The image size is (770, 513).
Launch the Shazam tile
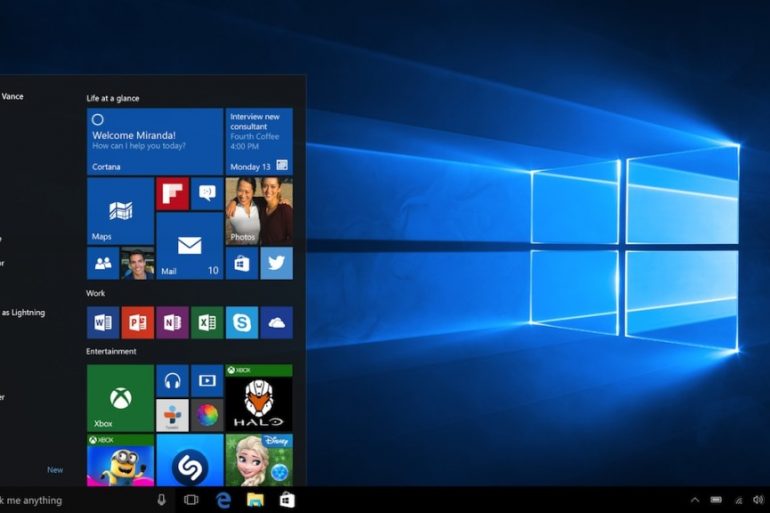tap(189, 465)
